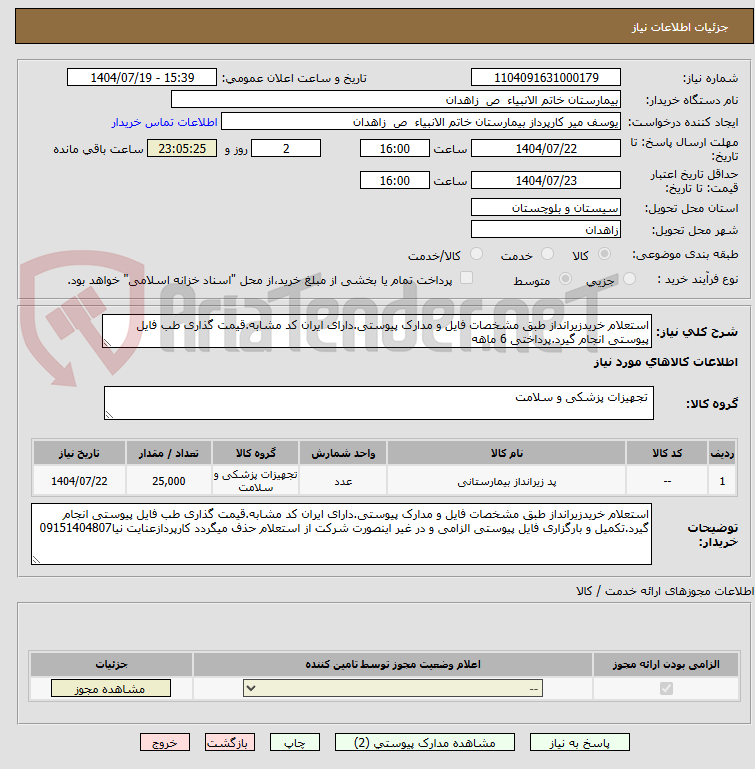Click the response deadline time 16:00 field
755x769 pixels.
point(394,149)
